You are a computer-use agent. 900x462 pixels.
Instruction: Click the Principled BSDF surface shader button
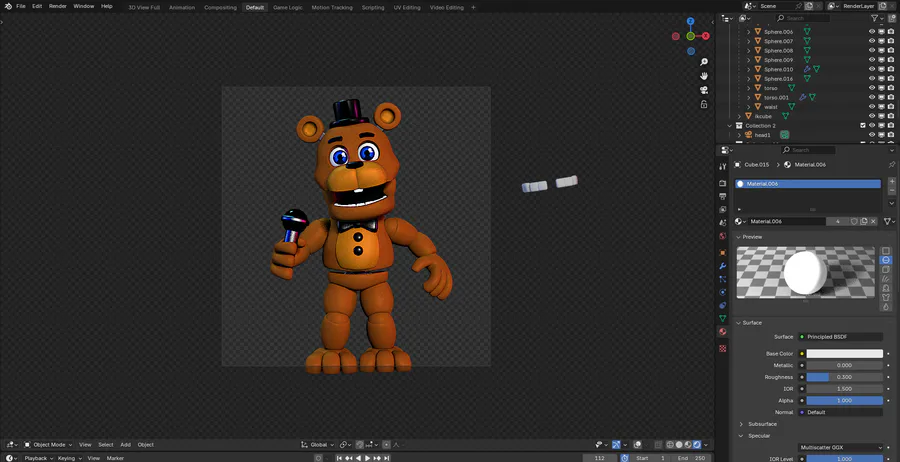(x=841, y=337)
